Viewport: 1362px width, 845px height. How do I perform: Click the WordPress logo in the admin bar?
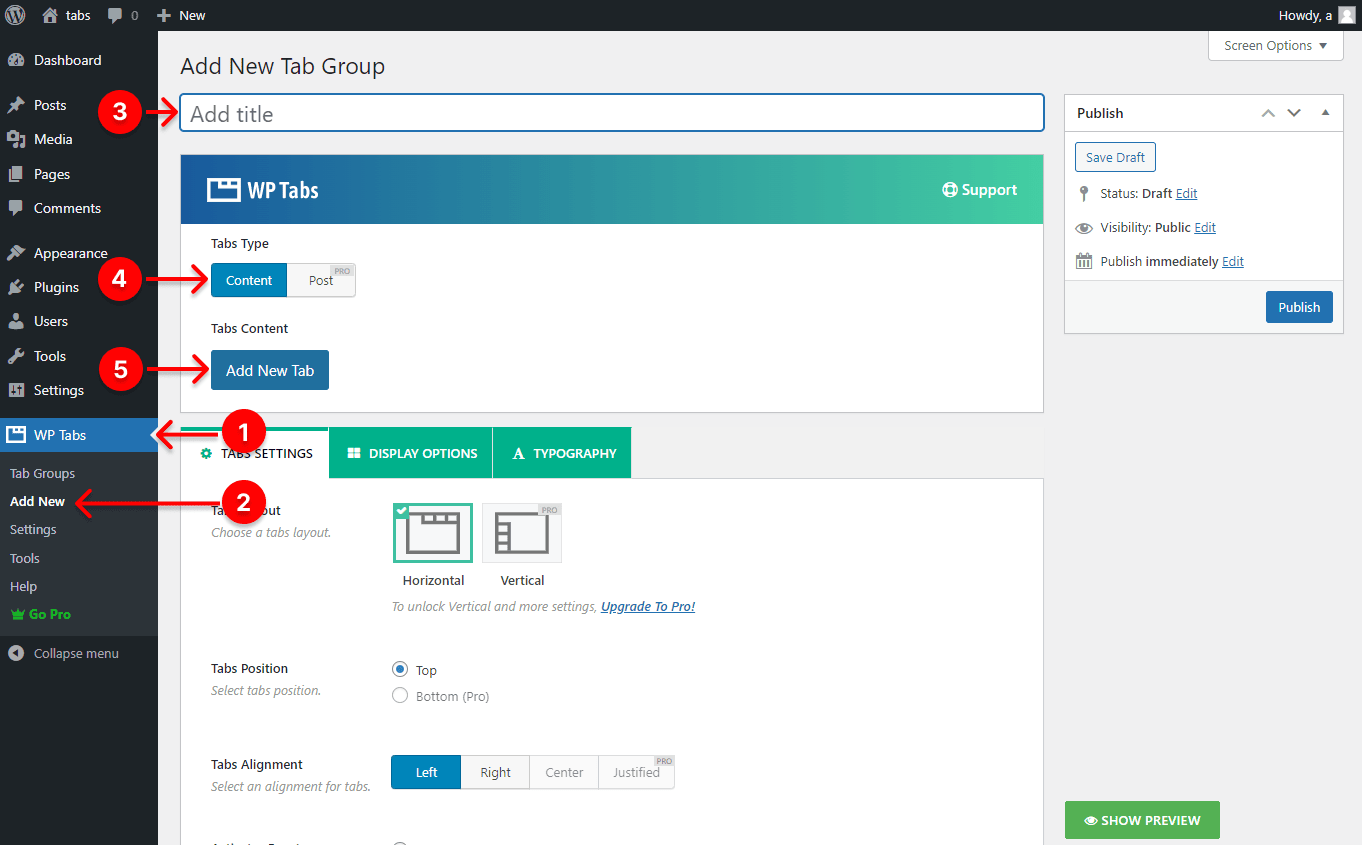click(15, 15)
